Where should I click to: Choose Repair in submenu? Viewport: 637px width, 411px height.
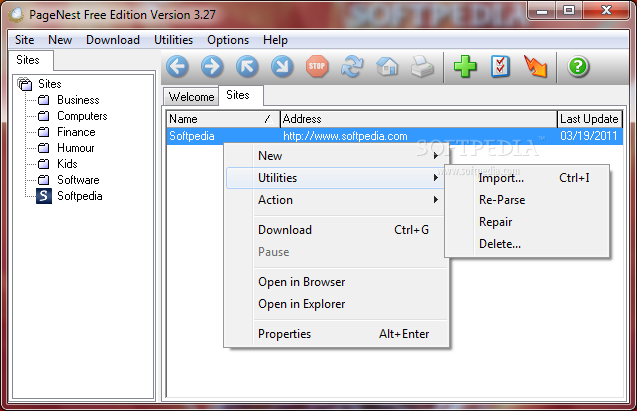point(527,222)
